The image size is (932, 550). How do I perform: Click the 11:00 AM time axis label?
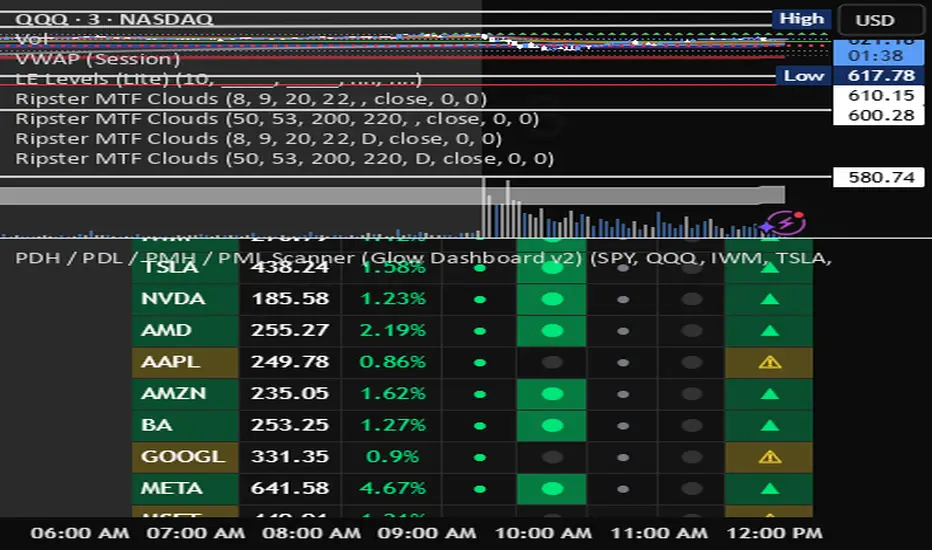tap(659, 533)
